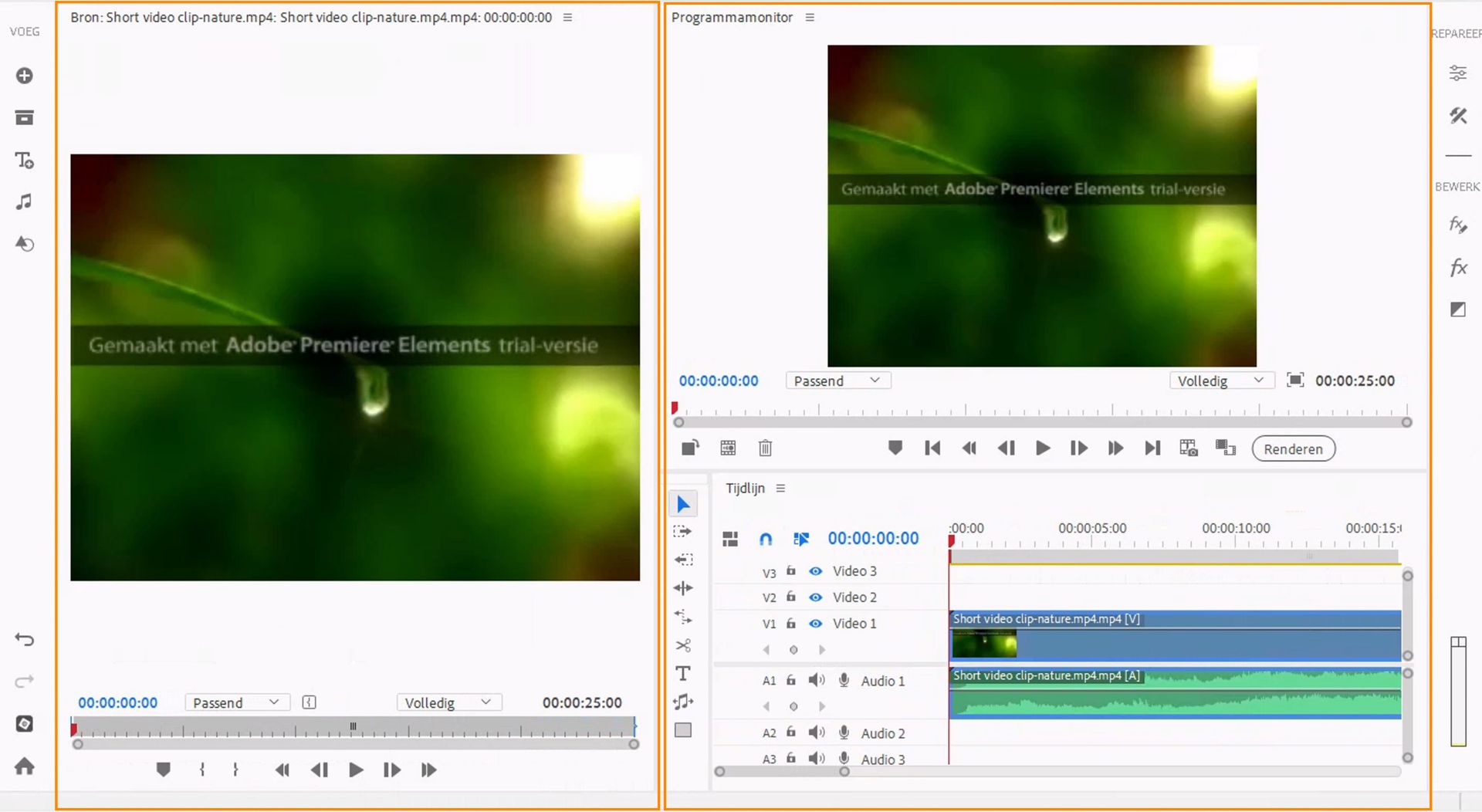1482x812 pixels.
Task: Open Volledig quality dropdown in Source monitor
Action: pyautogui.click(x=449, y=702)
